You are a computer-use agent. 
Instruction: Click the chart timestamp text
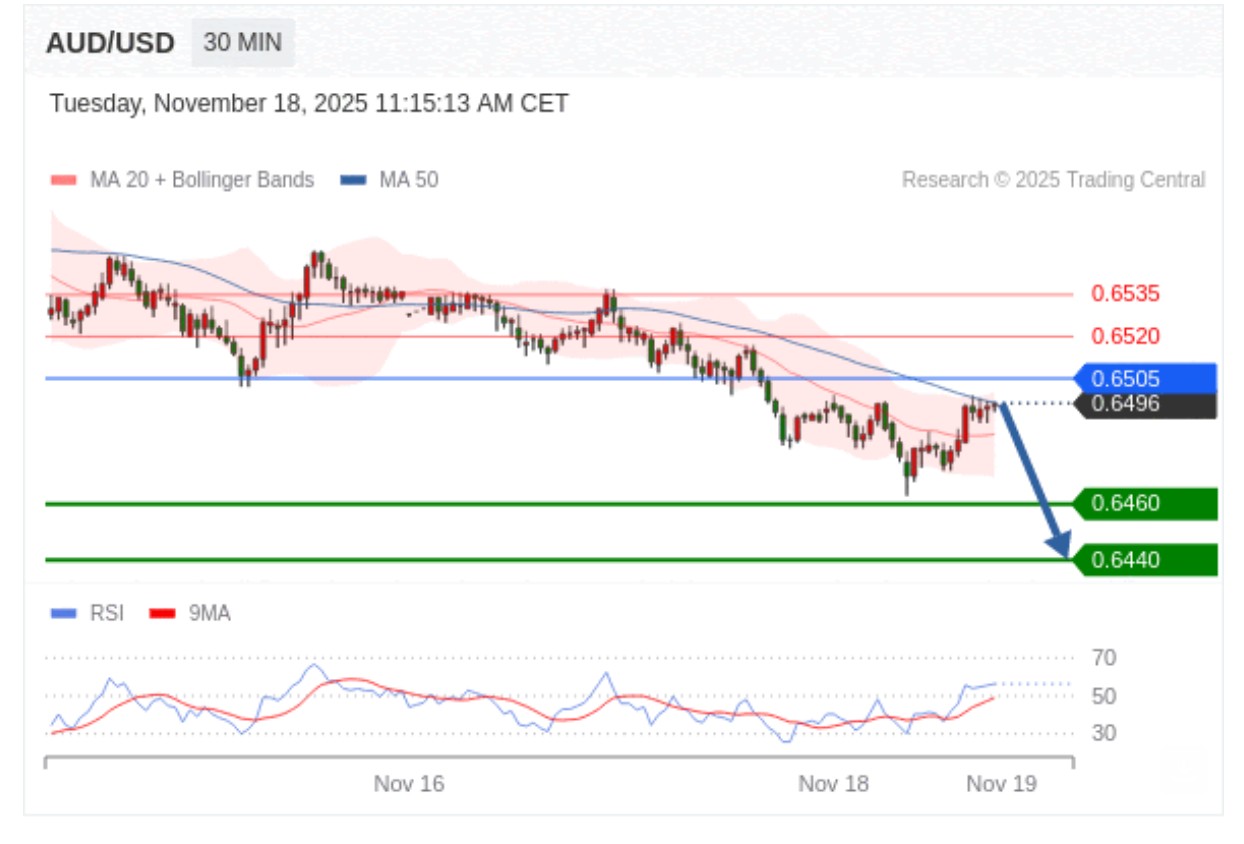[x=309, y=104]
